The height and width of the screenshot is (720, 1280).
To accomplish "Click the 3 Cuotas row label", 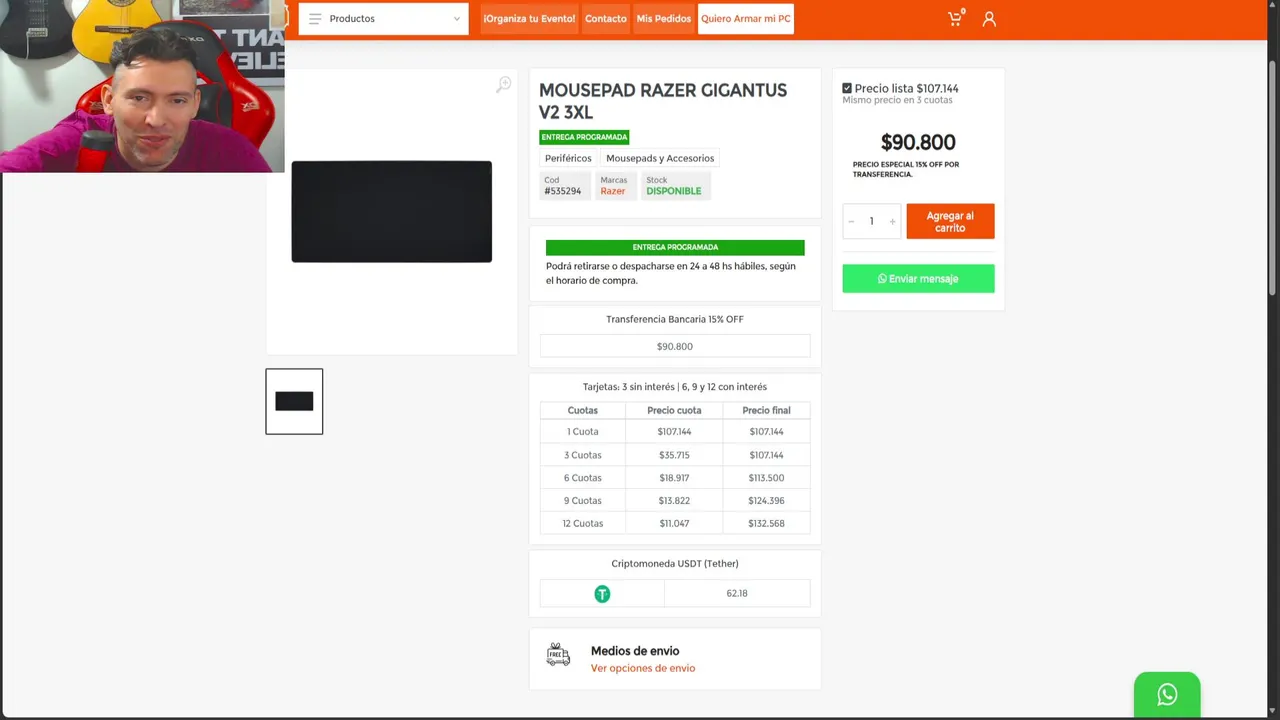I will tap(583, 455).
